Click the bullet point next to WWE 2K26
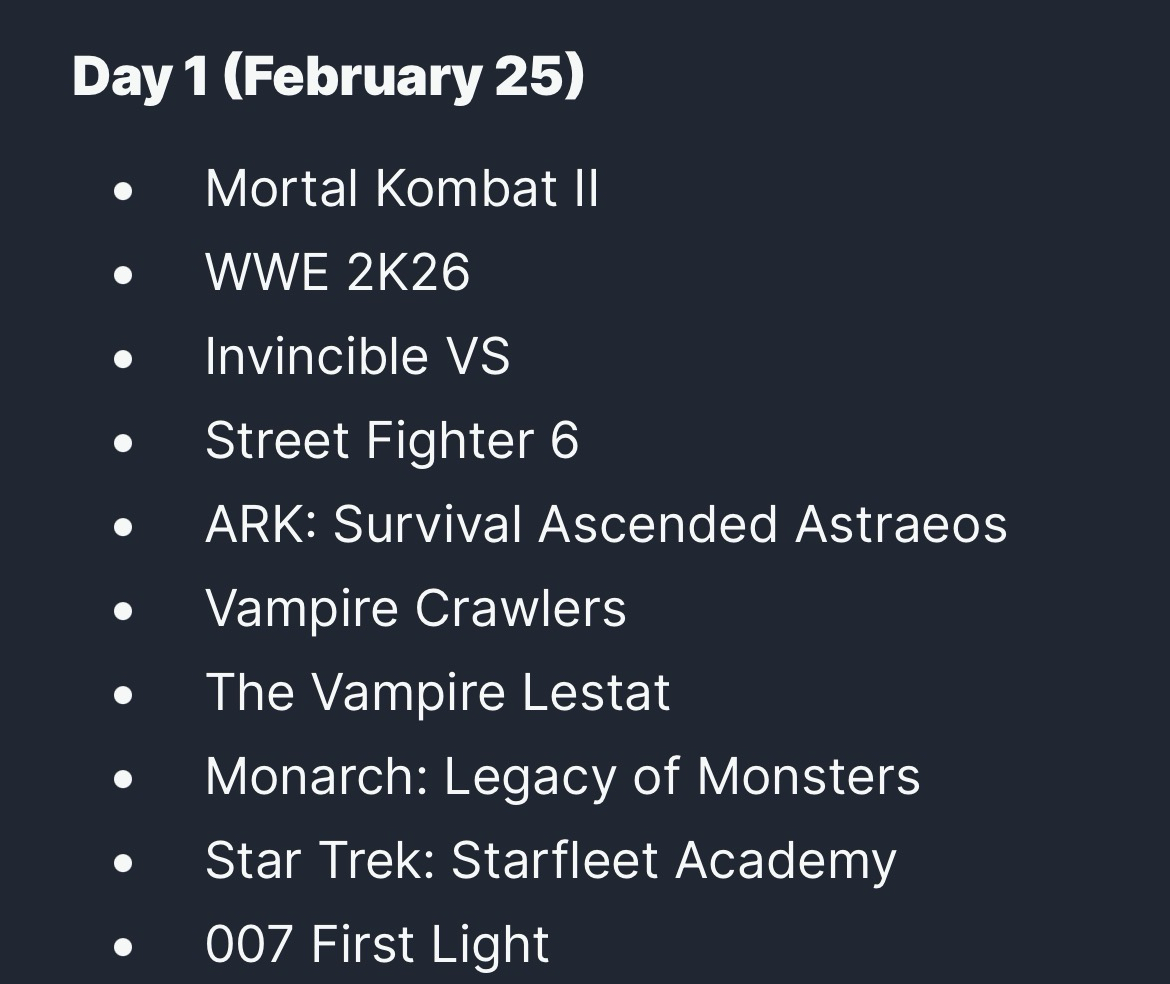 pos(123,276)
